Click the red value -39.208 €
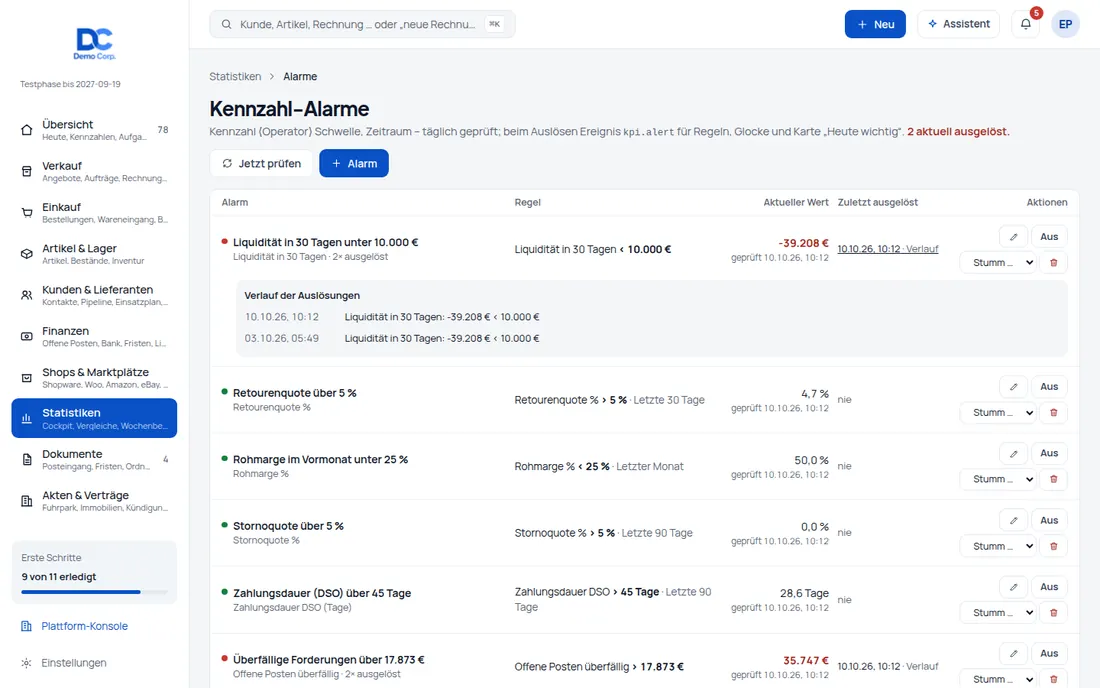 pyautogui.click(x=803, y=243)
